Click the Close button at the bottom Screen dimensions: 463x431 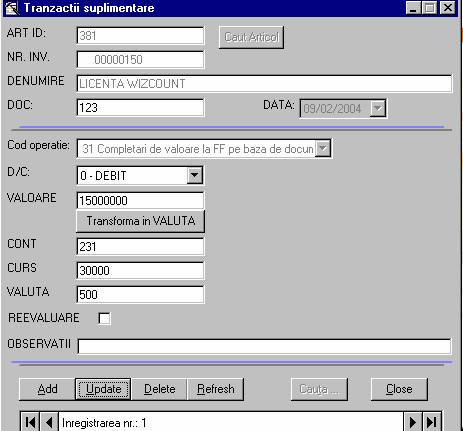(399, 389)
